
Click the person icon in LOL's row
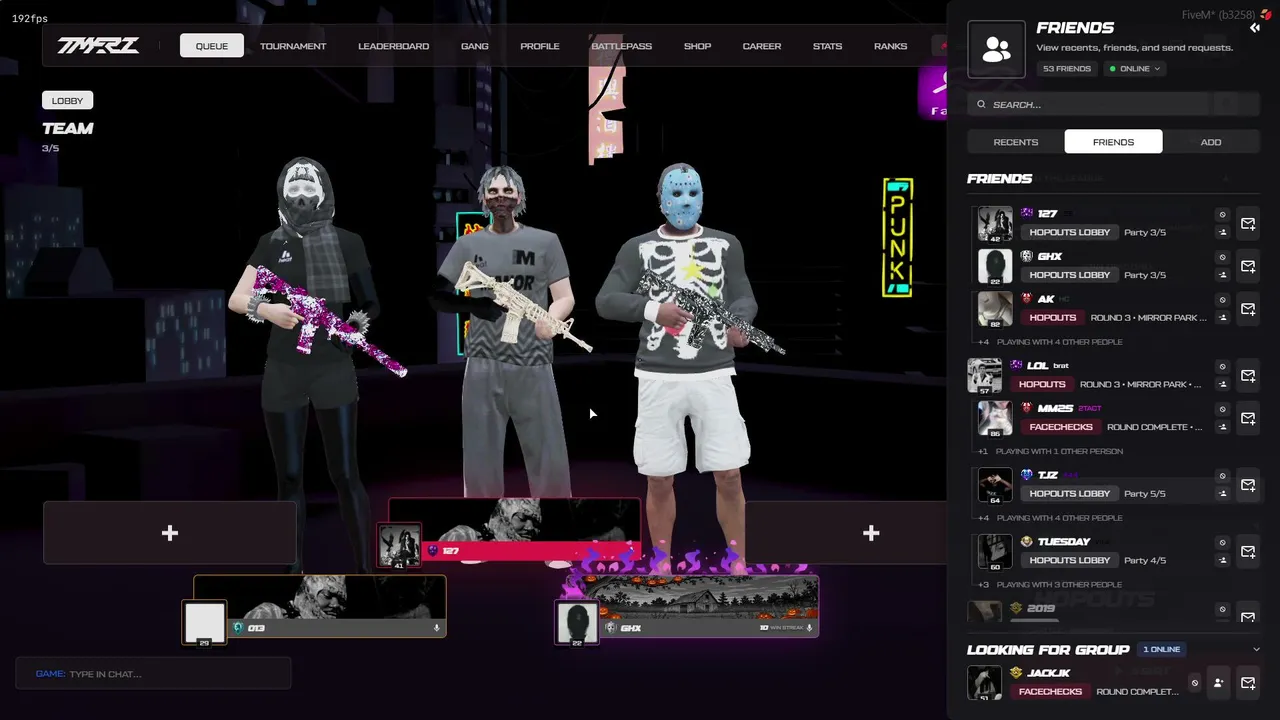(x=1222, y=384)
